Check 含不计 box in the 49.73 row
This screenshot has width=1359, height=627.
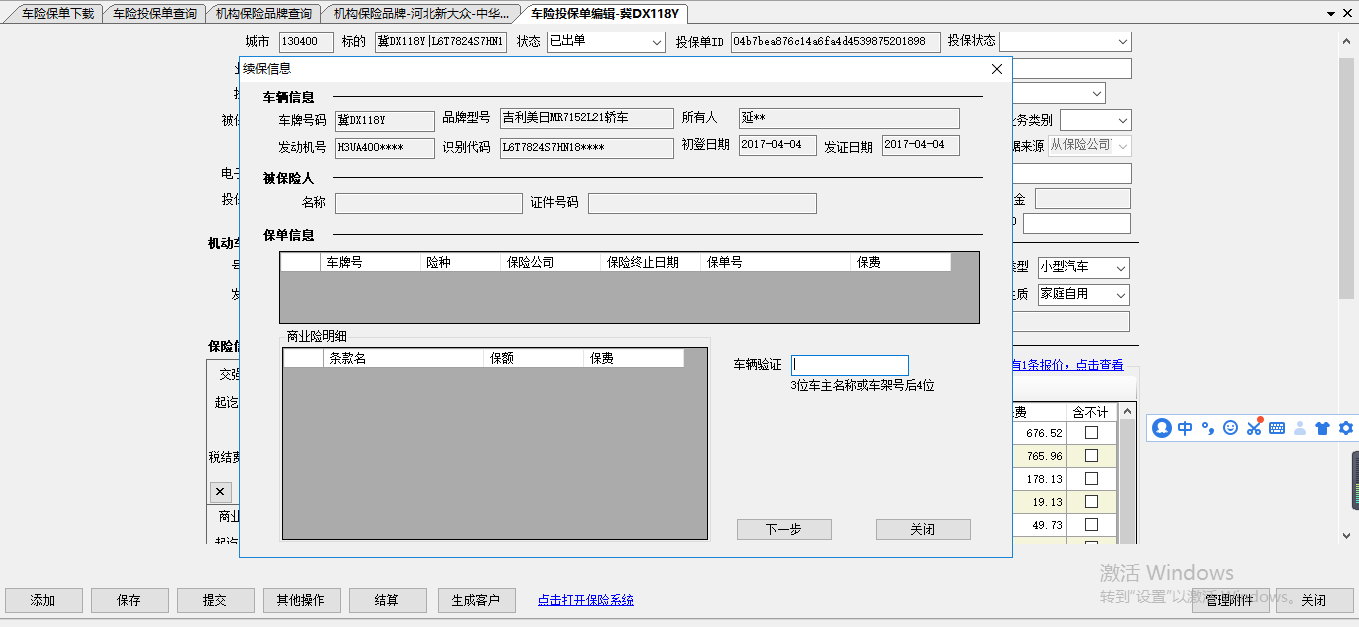click(1091, 525)
